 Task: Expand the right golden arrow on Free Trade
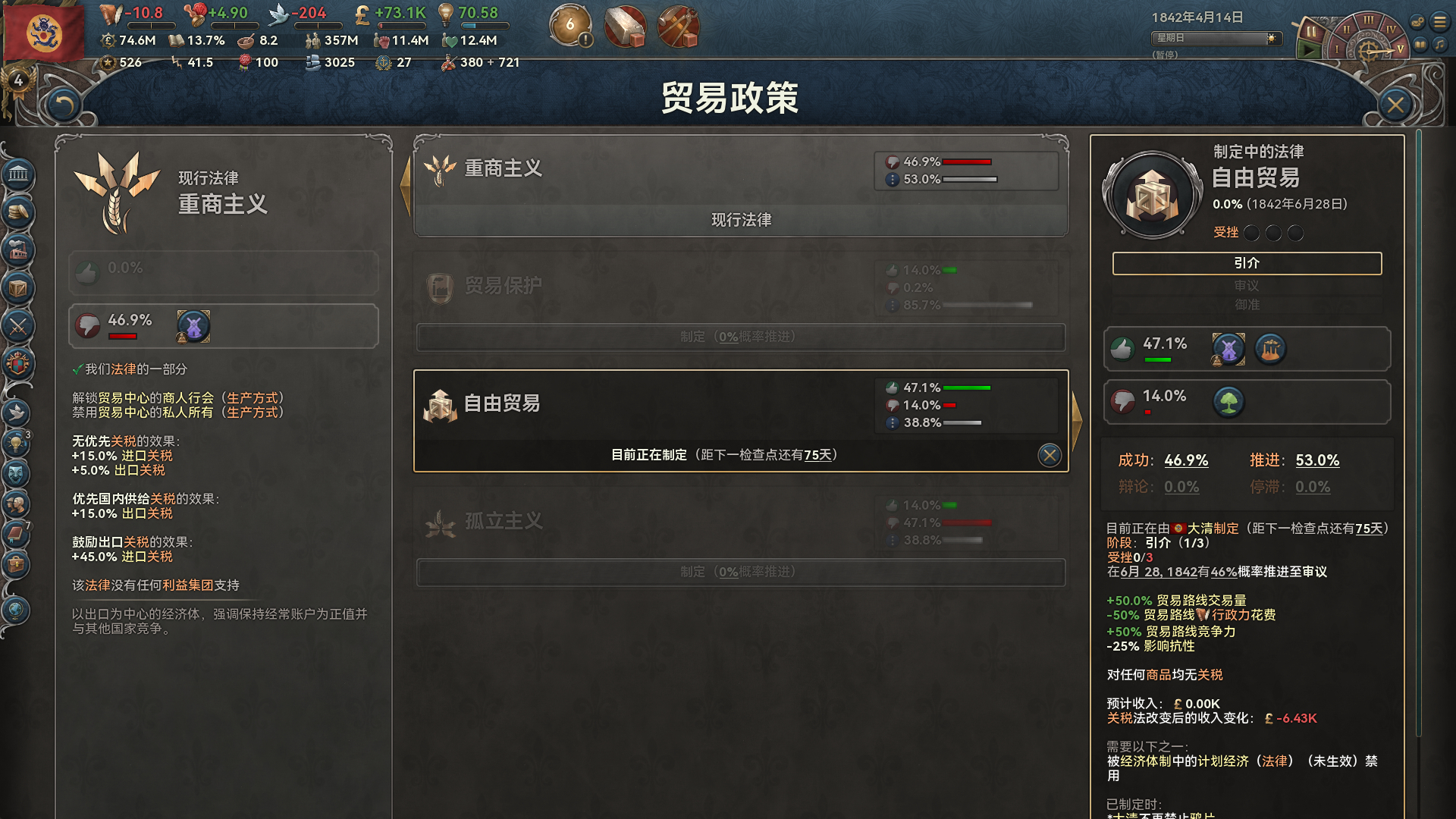pos(1076,419)
